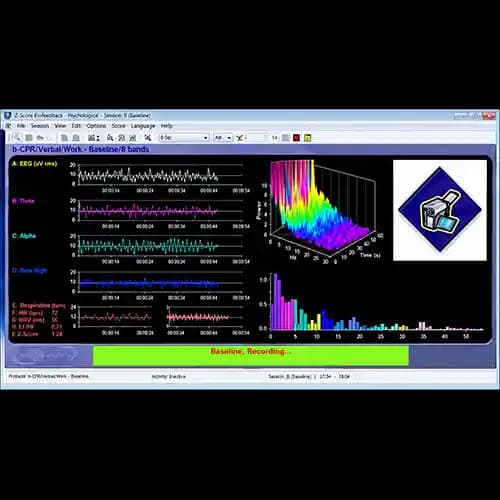The image size is (500, 500).
Task: Open the 8 Sec time-span dropdown
Action: click(x=184, y=138)
